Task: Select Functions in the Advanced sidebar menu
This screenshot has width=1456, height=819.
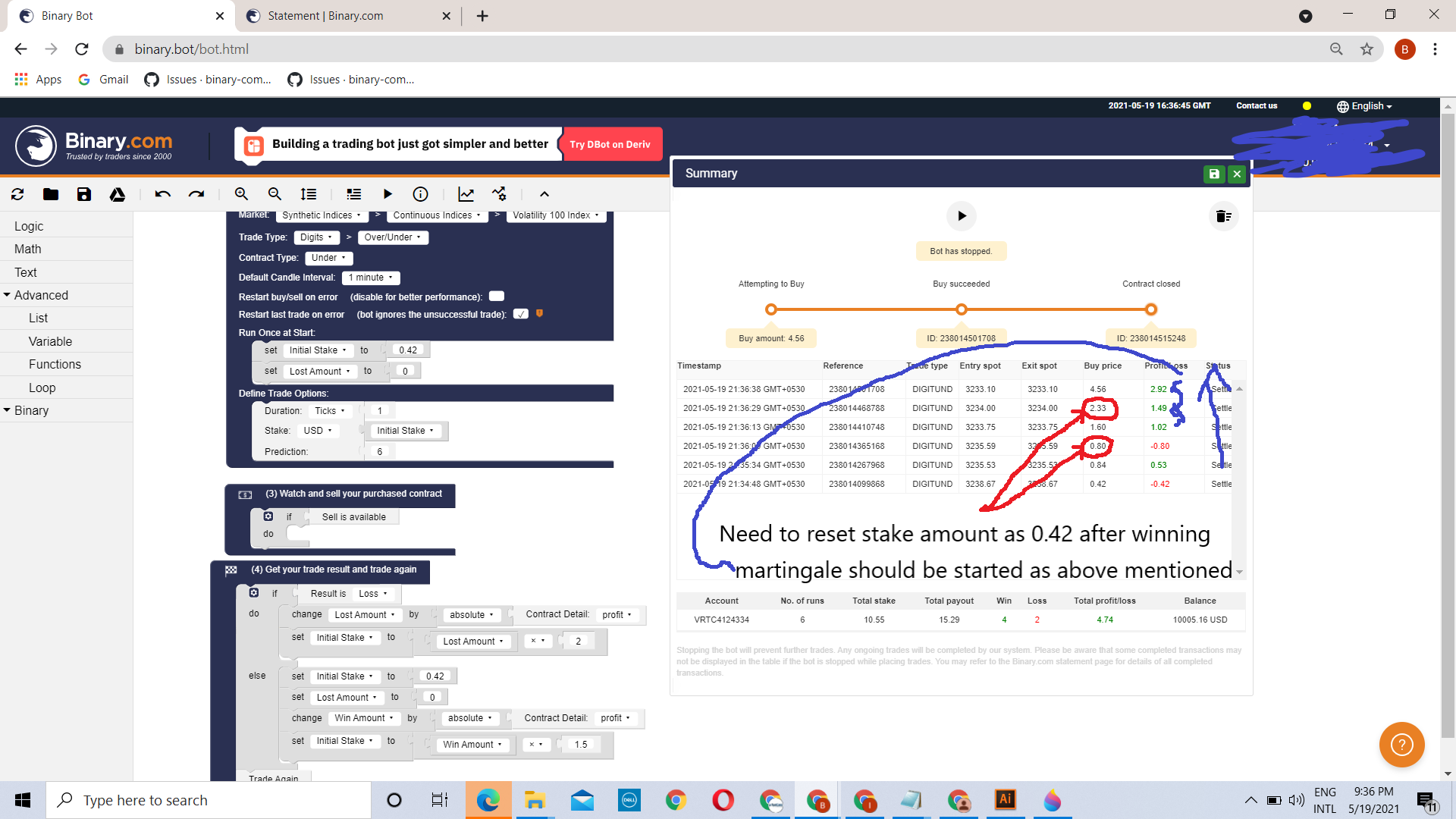Action: click(x=55, y=364)
